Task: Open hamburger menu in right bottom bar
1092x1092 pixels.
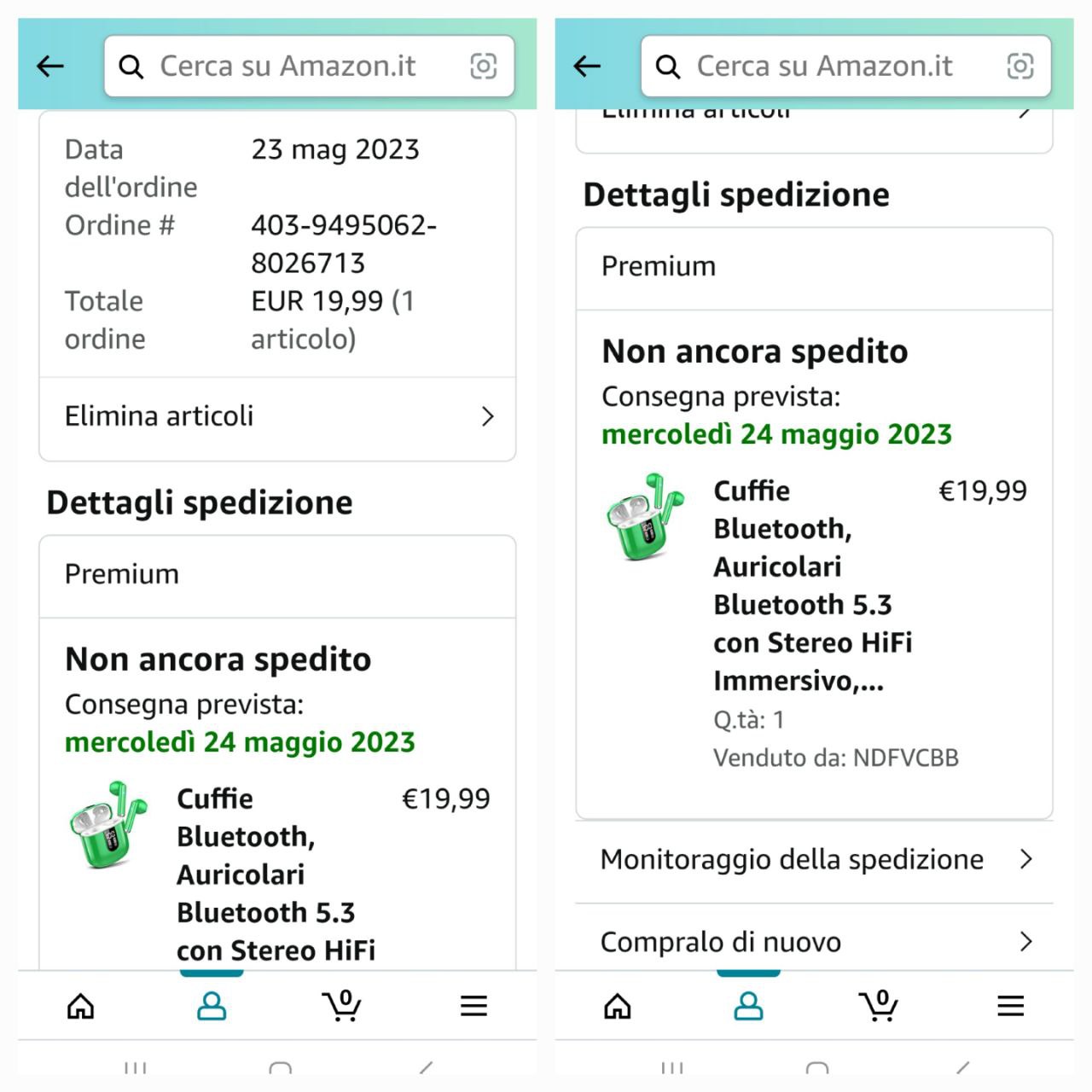Action: 1010,1006
